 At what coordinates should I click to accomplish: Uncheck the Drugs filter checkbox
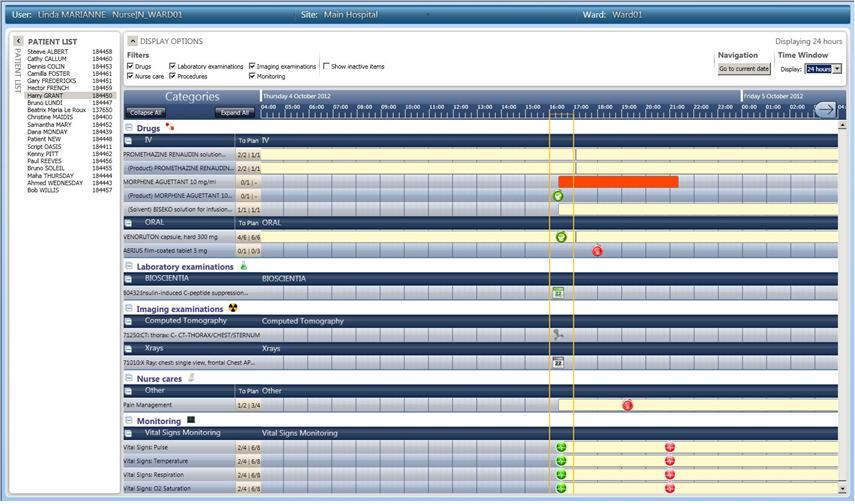coord(131,66)
